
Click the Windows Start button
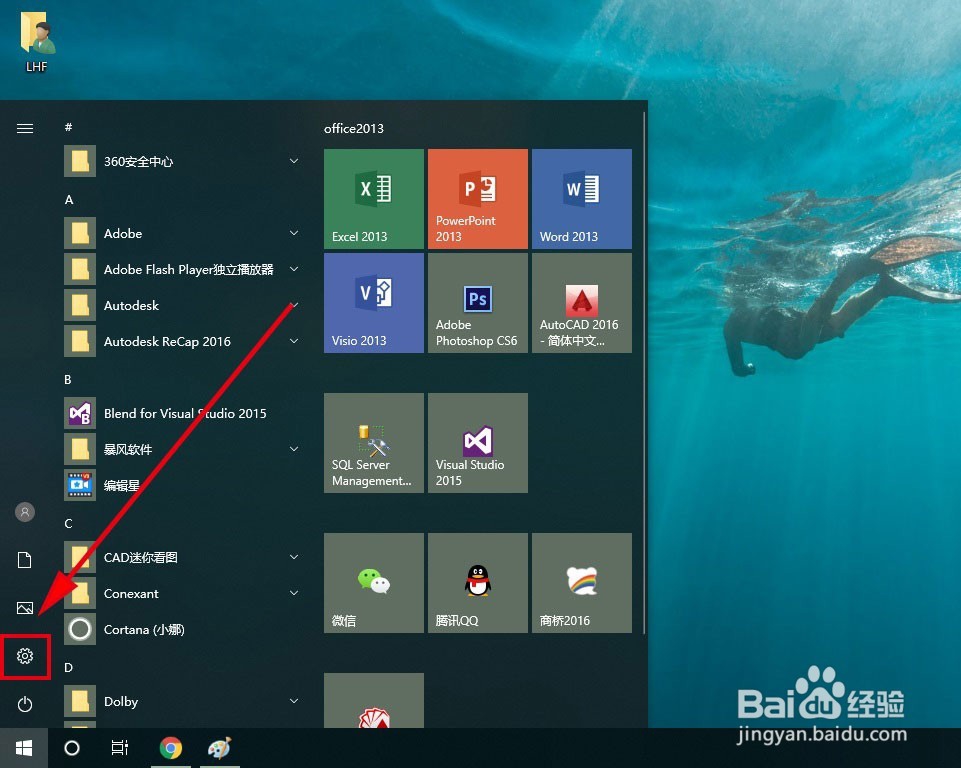point(23,747)
